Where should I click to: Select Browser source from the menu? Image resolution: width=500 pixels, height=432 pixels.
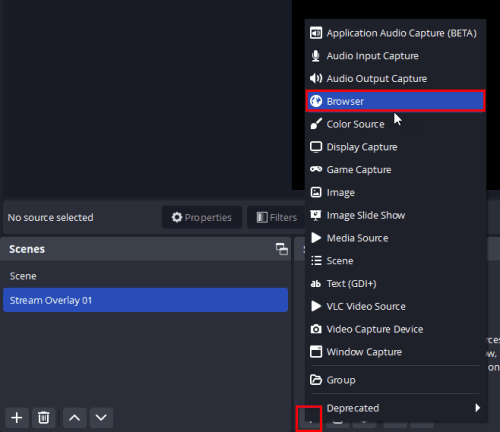(x=395, y=101)
